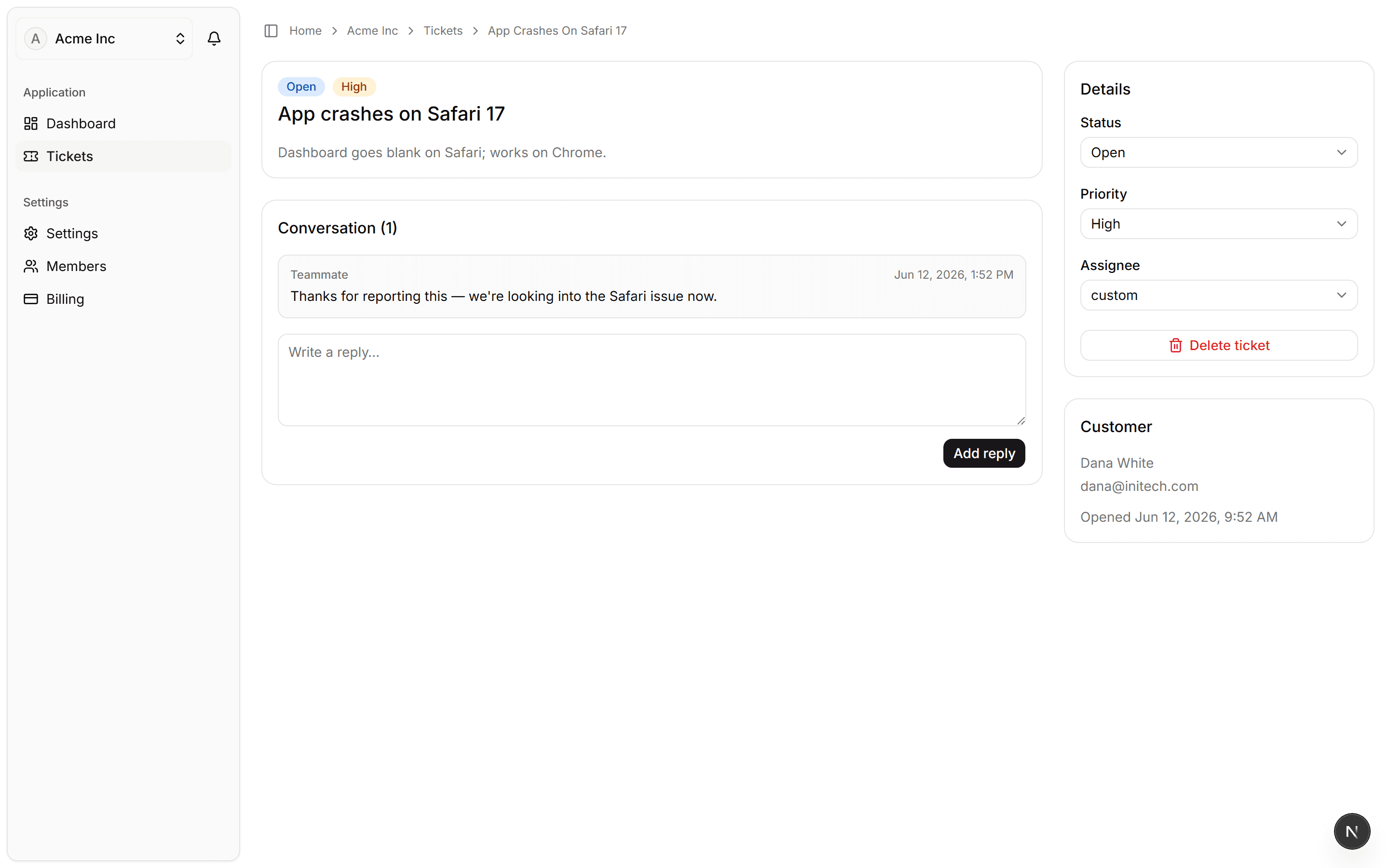
Task: Click the Thanks for reporting this message
Action: 504,296
